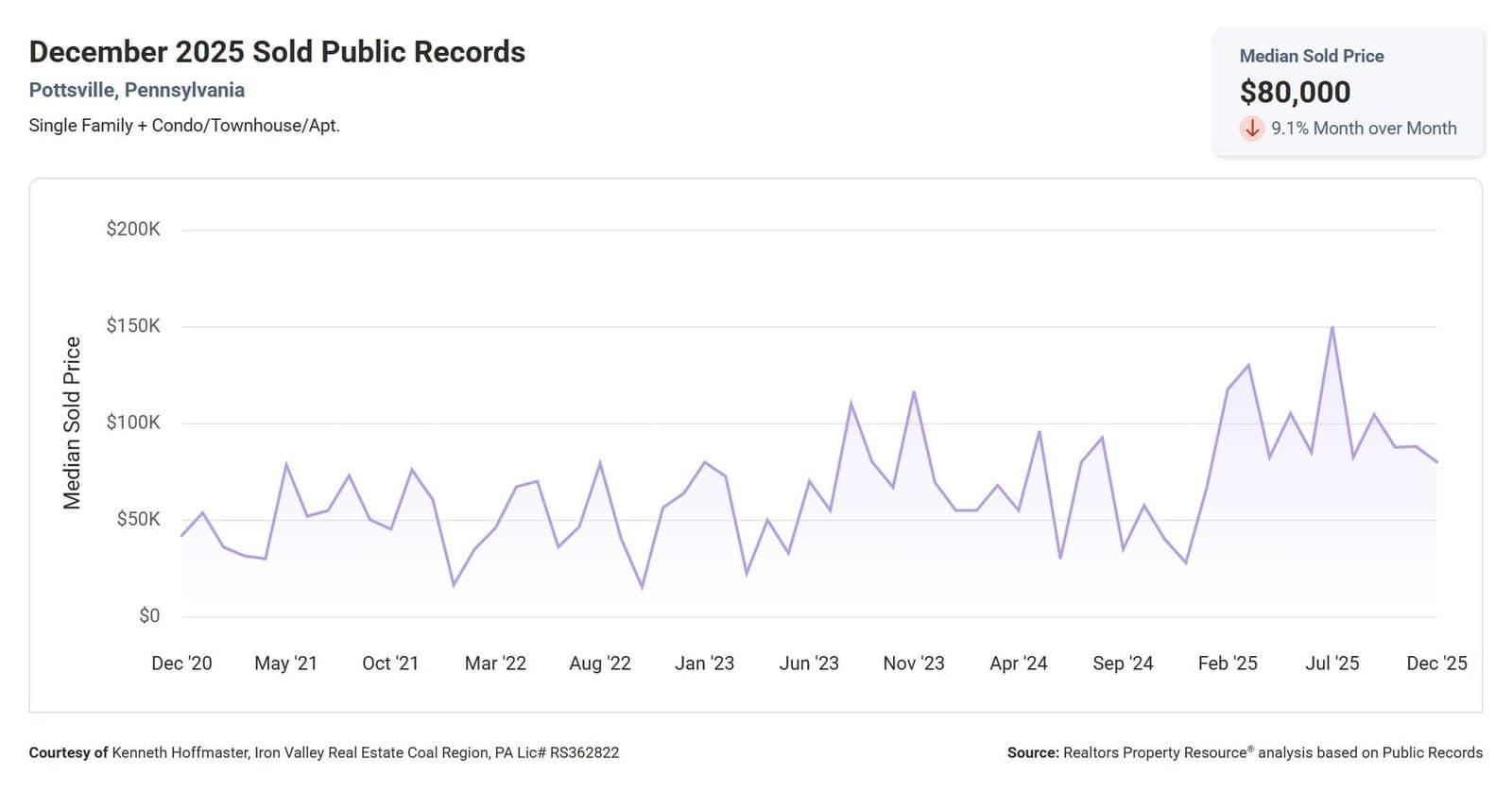Click the $200K y-axis label

(133, 229)
